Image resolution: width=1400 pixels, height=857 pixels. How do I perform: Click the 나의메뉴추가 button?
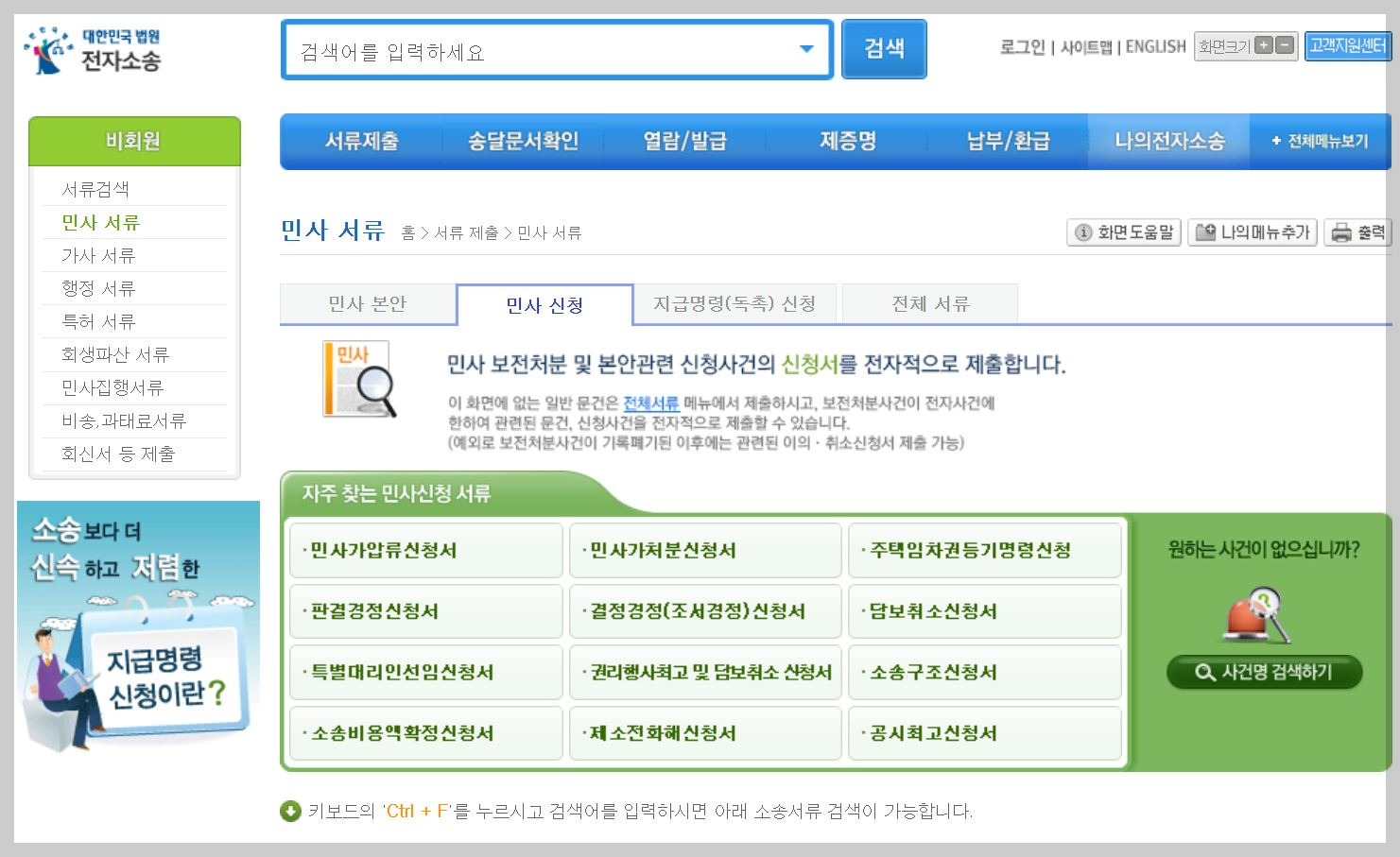(1253, 231)
